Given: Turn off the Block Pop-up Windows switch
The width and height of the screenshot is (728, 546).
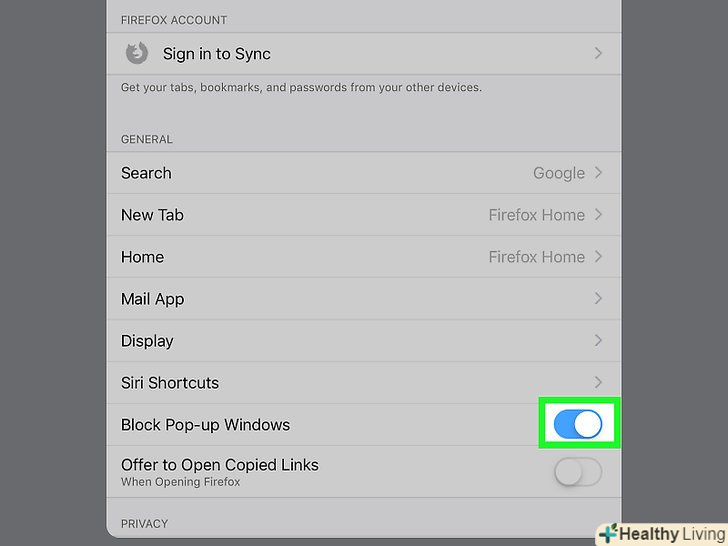Looking at the screenshot, I should pos(578,424).
